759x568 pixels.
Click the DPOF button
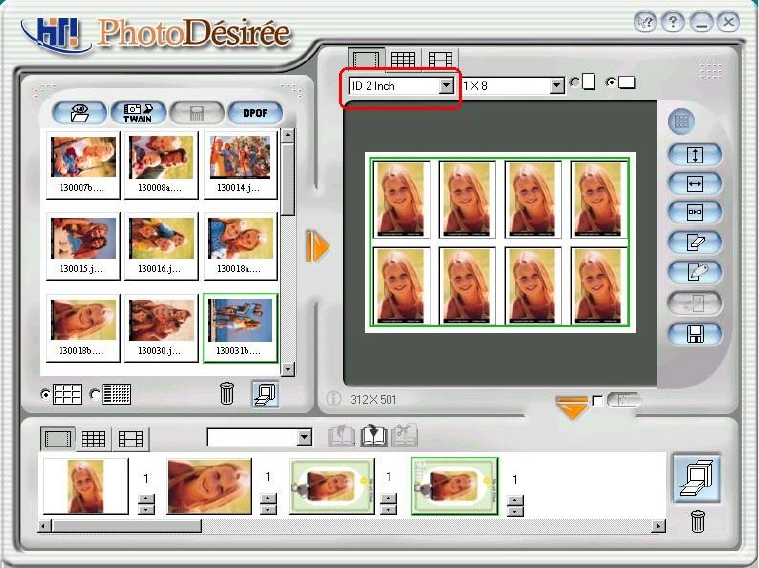pyautogui.click(x=255, y=113)
